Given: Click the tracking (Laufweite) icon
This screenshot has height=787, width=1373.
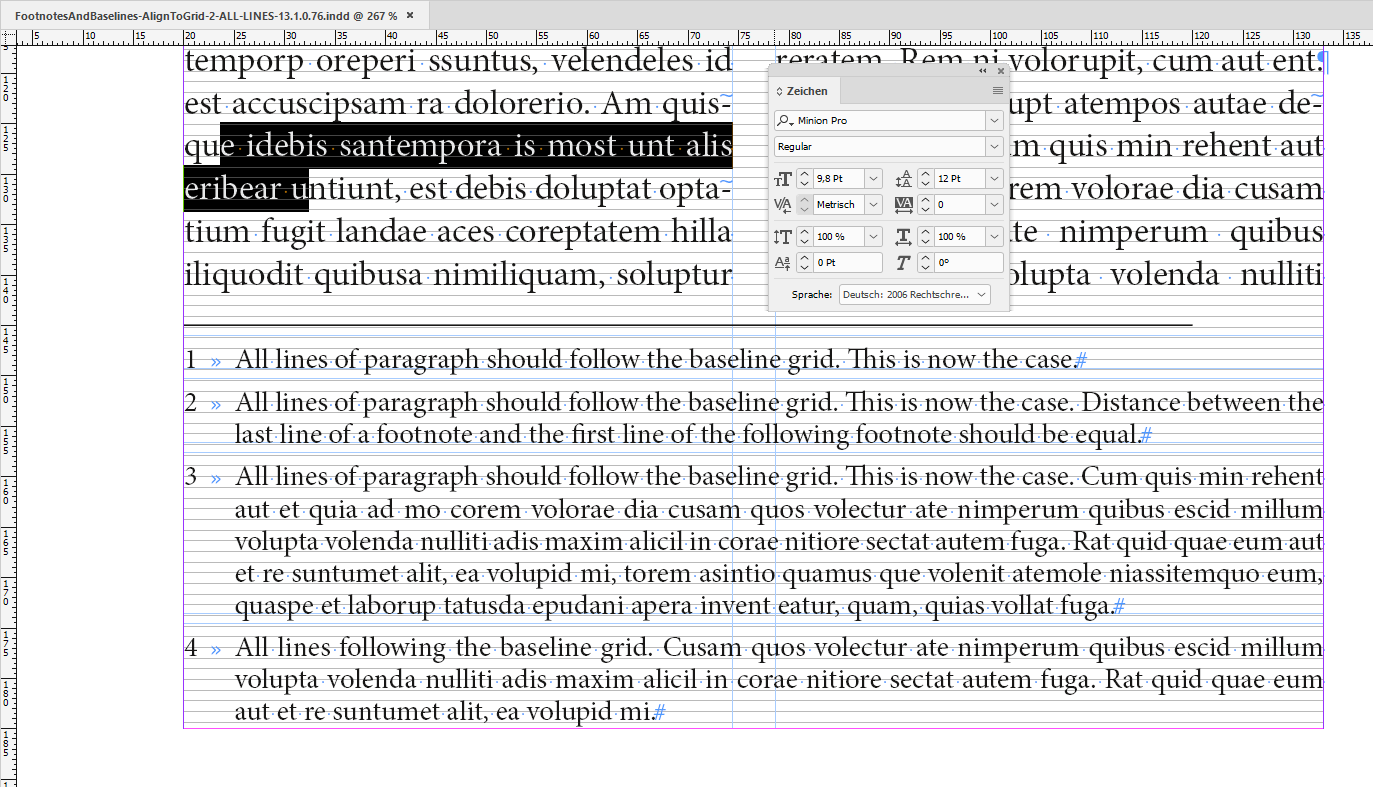Looking at the screenshot, I should point(904,205).
